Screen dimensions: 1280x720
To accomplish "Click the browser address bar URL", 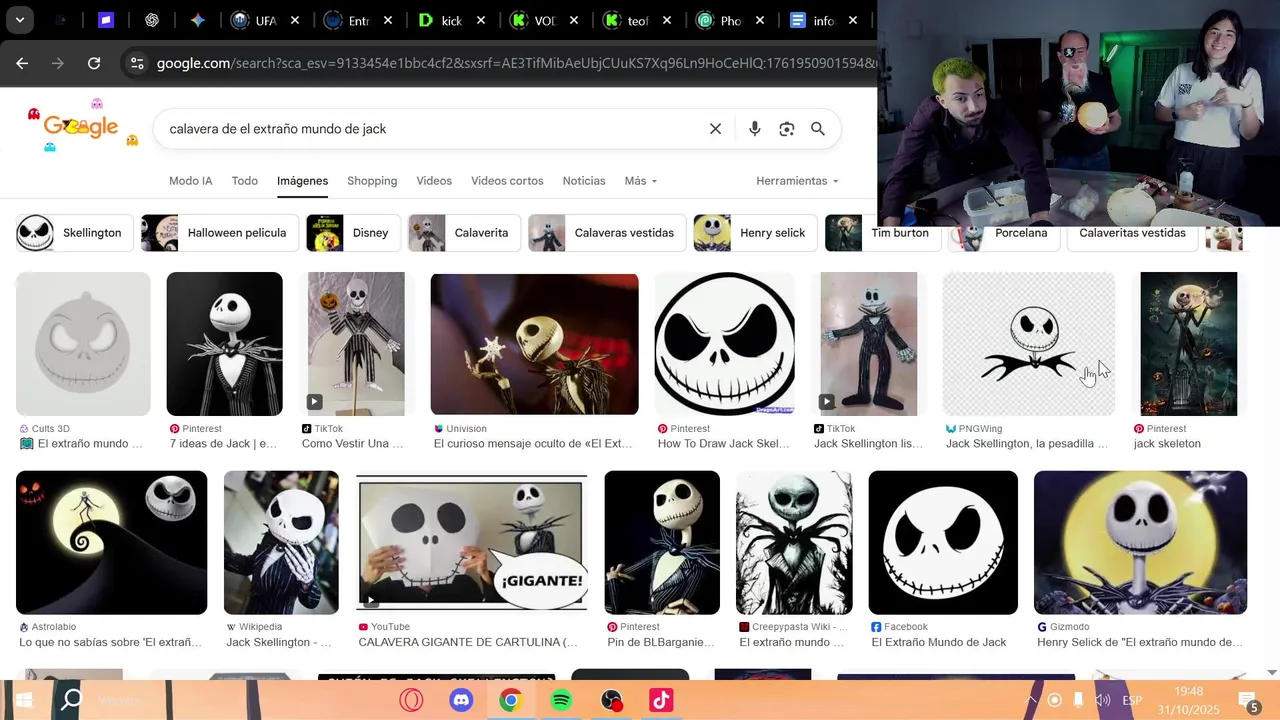I will click(515, 63).
